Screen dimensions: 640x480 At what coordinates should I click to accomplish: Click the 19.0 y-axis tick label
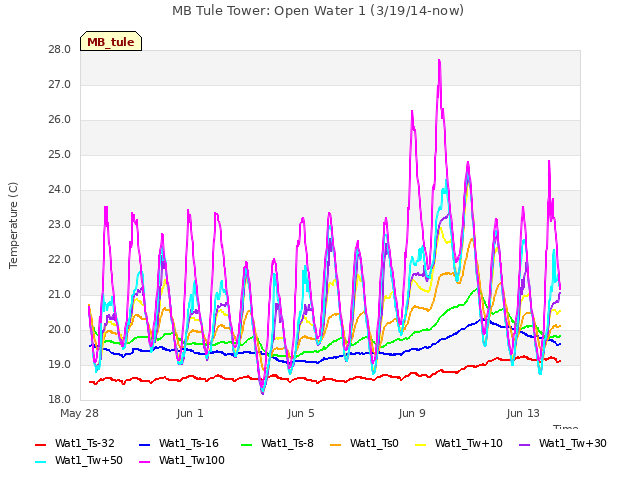coord(60,364)
